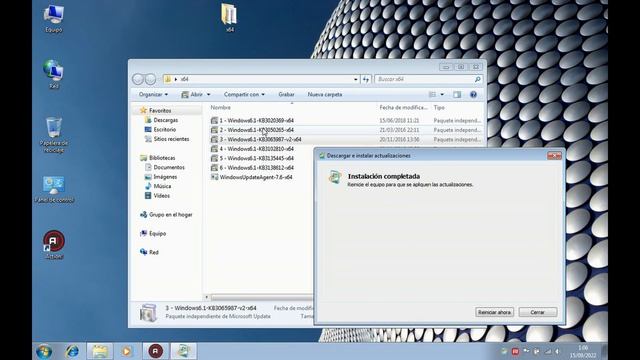Screen dimensions: 640x360
Task: Open the Vídeos library
Action: pos(157,196)
